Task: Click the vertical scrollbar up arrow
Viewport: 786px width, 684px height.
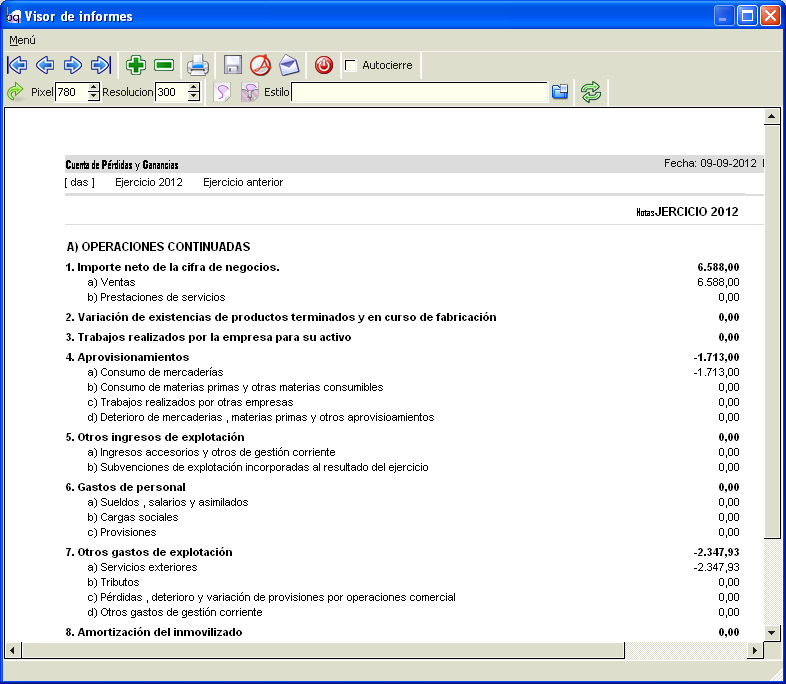Action: [771, 117]
